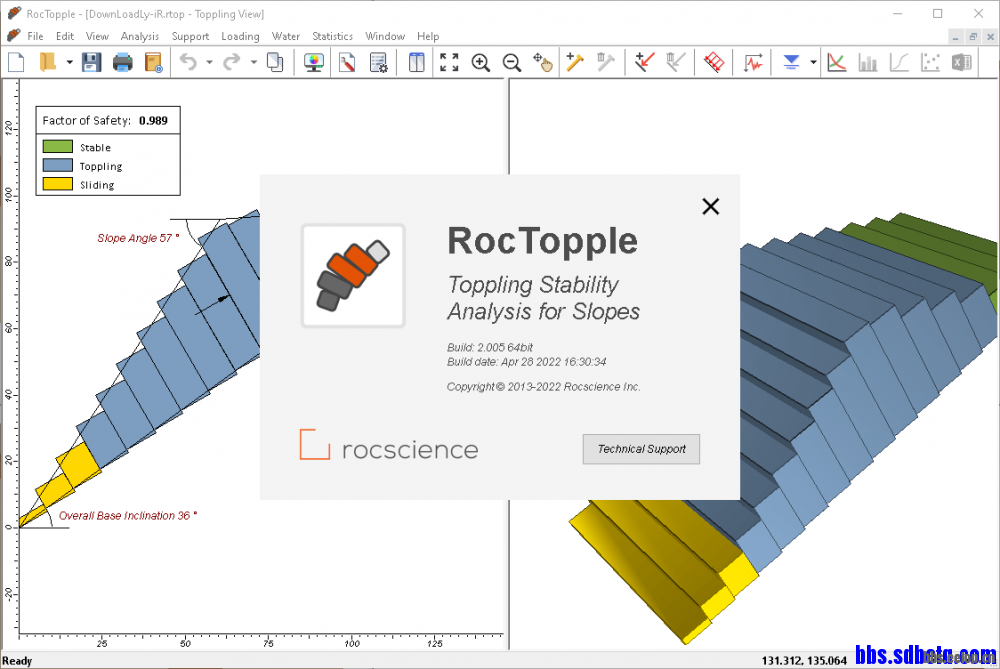Select the Pan hand tool
The height and width of the screenshot is (669, 1000).
point(543,62)
